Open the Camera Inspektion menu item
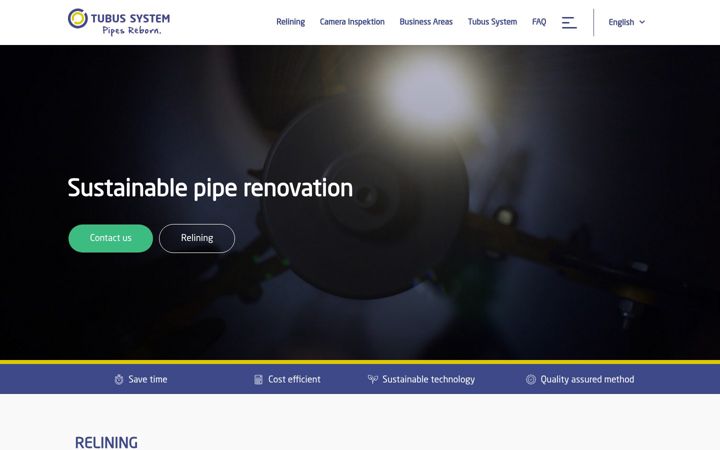Viewport: 720px width, 450px height. click(x=352, y=22)
